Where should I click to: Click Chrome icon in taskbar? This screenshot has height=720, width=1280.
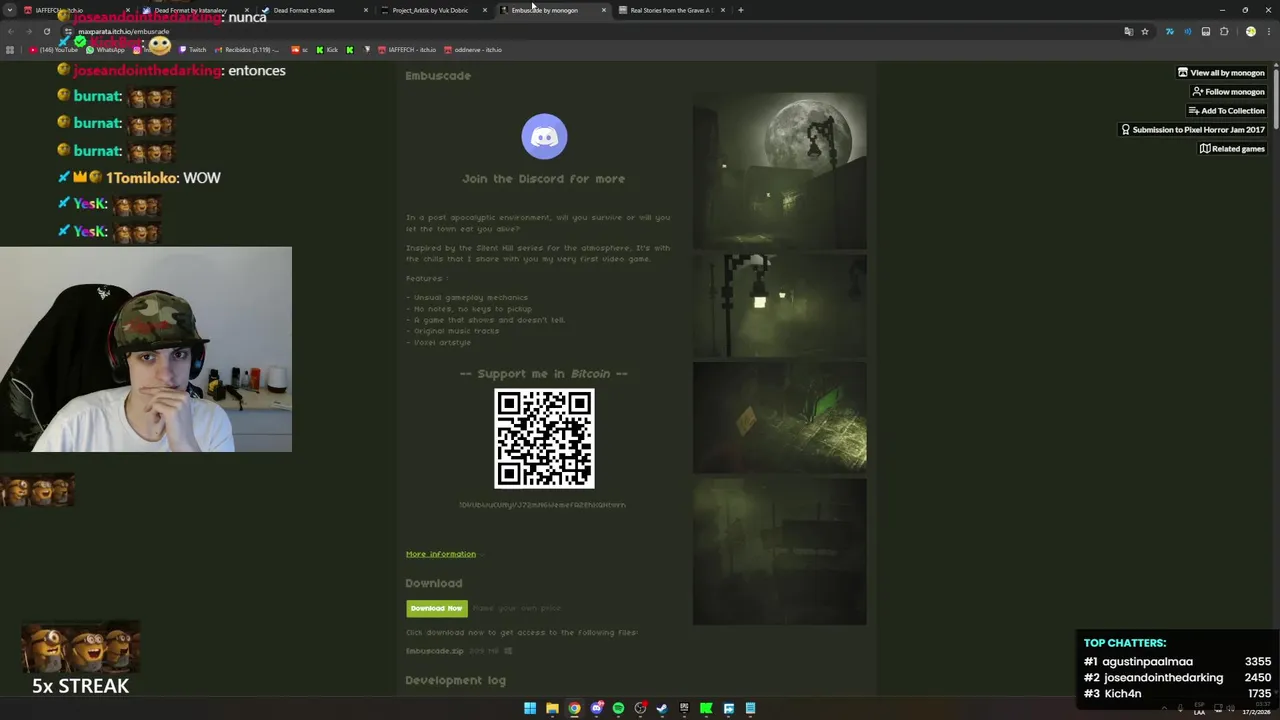[x=574, y=708]
